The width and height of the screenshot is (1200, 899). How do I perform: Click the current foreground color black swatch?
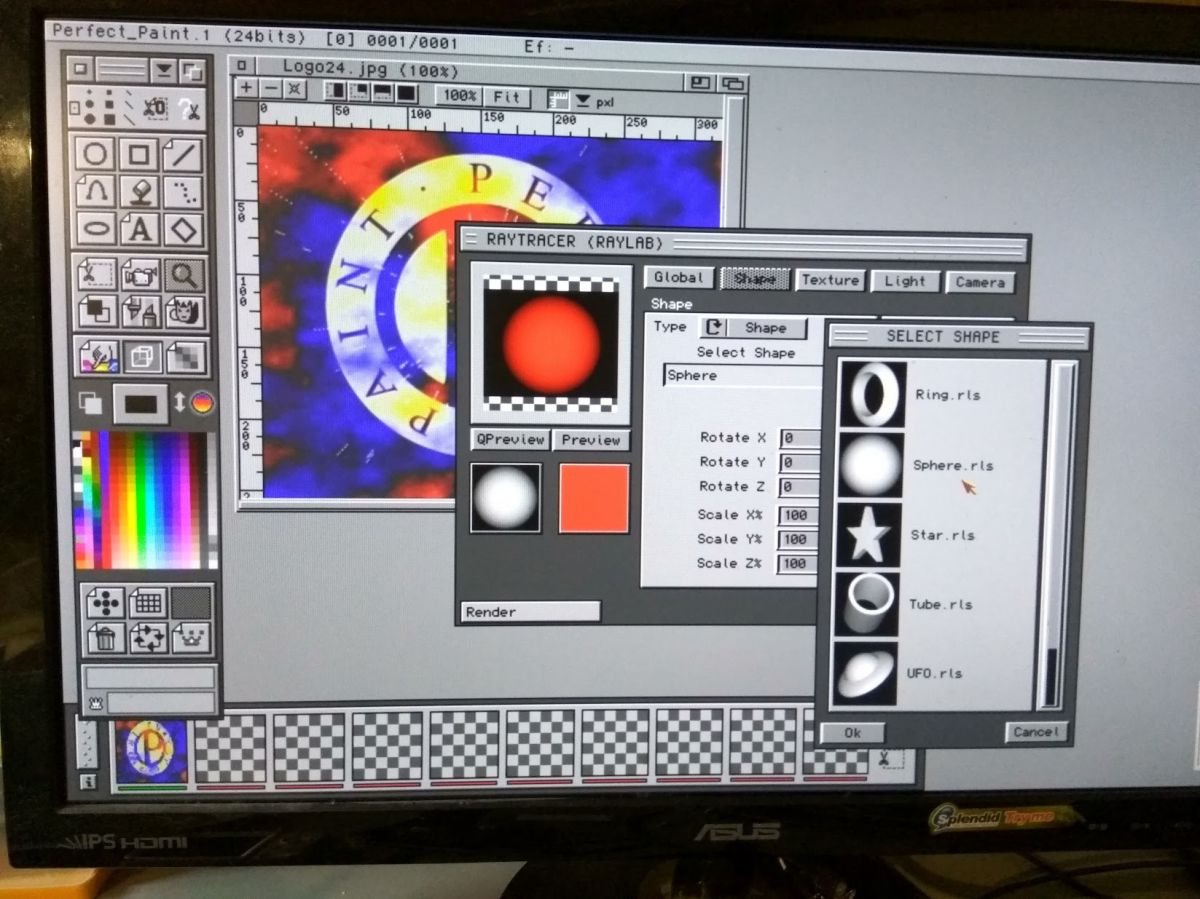click(140, 403)
